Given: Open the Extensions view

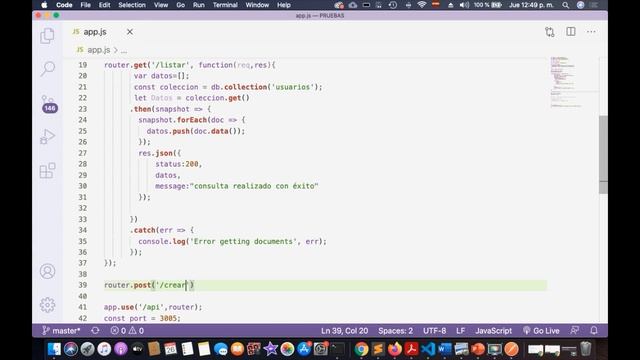Looking at the screenshot, I should (47, 171).
